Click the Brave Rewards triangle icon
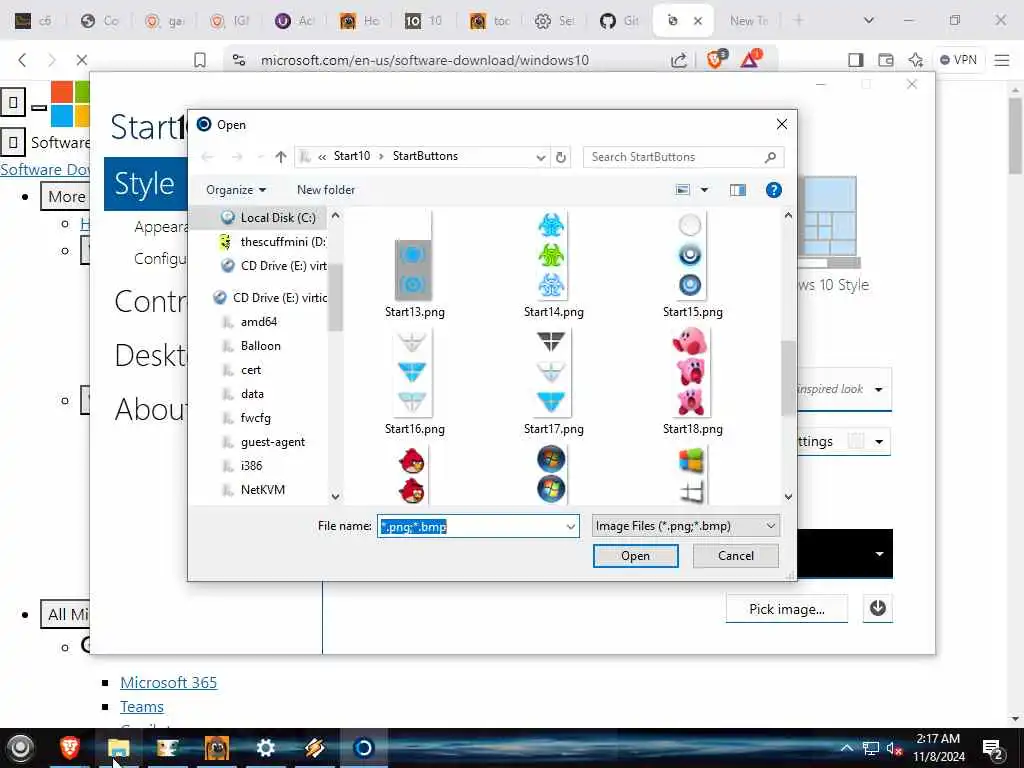This screenshot has width=1024, height=768. pos(751,59)
